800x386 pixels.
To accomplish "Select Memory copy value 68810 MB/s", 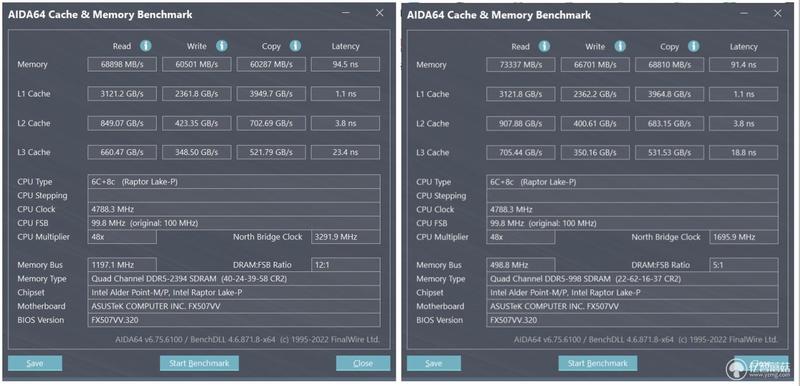I will pos(669,65).
